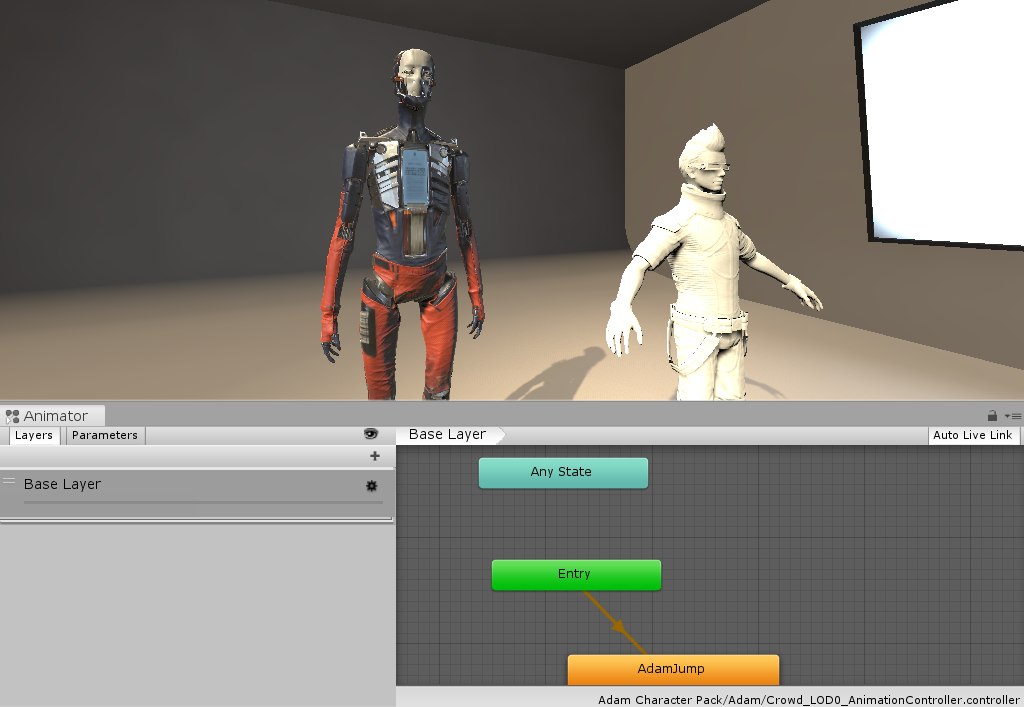The width and height of the screenshot is (1024, 707).
Task: Toggle the Auto Live Link button
Action: 972,435
